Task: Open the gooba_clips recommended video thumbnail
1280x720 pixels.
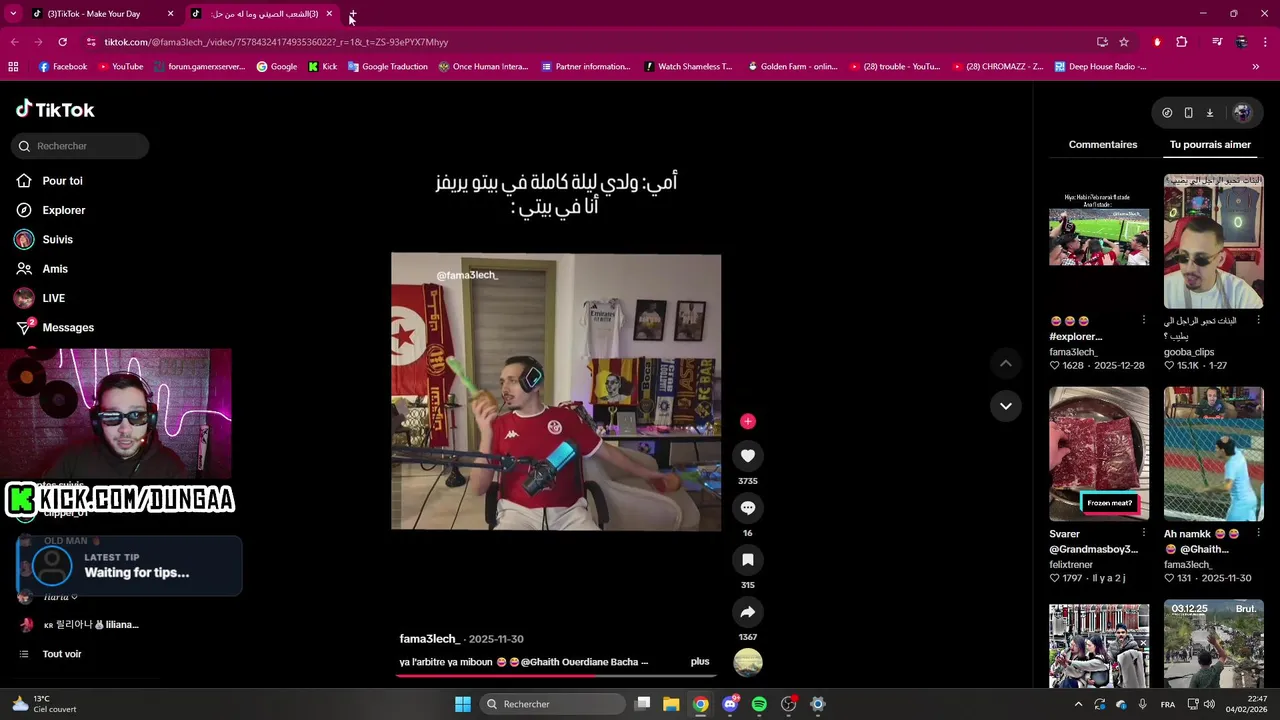Action: click(1214, 242)
